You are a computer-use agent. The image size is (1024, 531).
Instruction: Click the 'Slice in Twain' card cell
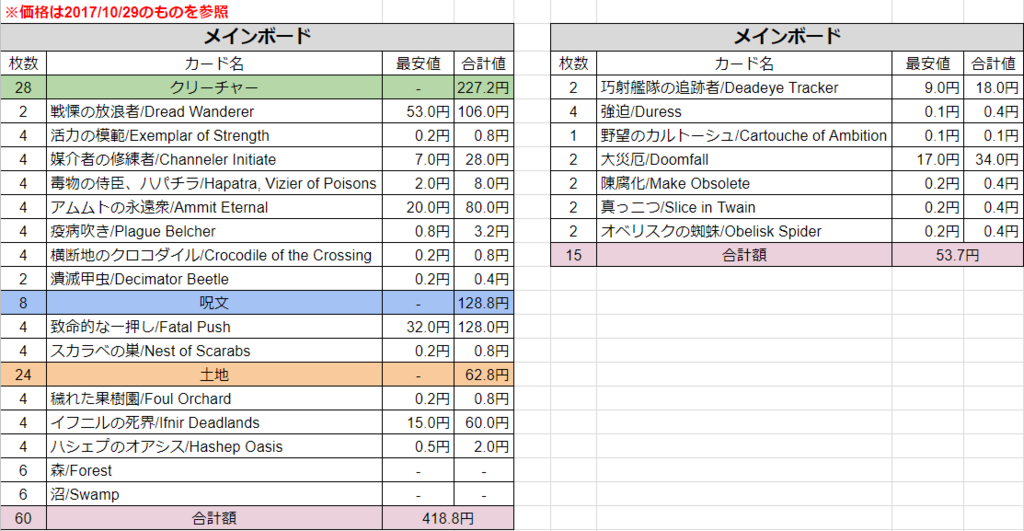tap(744, 208)
